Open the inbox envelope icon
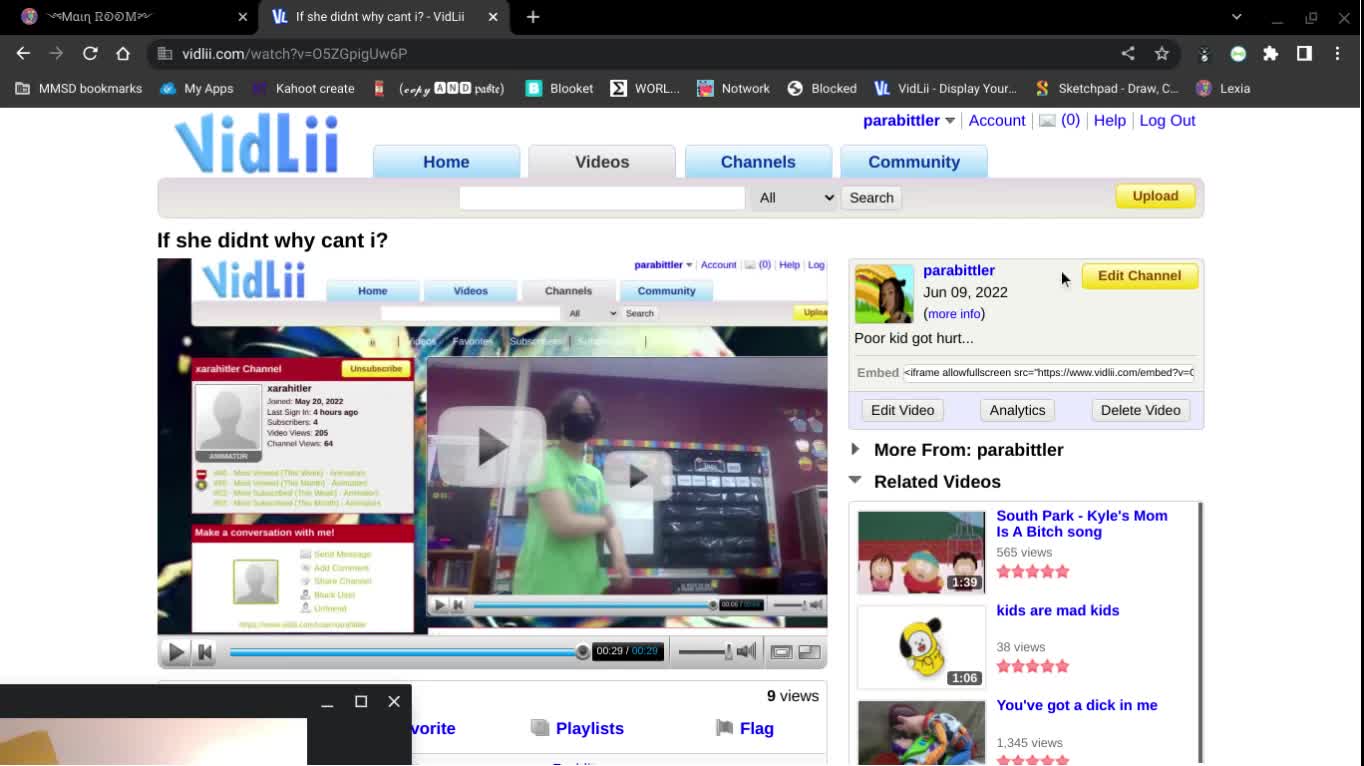Viewport: 1364px width, 766px height. [x=1047, y=120]
